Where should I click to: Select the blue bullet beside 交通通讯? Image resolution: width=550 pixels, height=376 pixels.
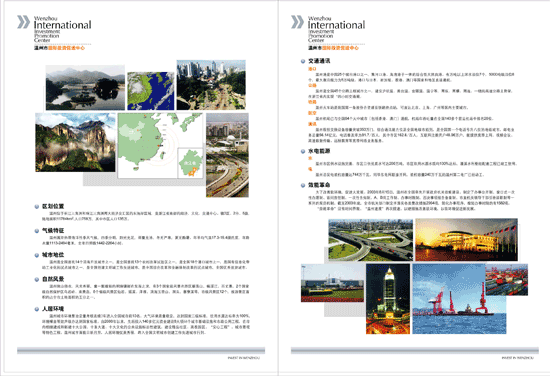tap(303, 61)
